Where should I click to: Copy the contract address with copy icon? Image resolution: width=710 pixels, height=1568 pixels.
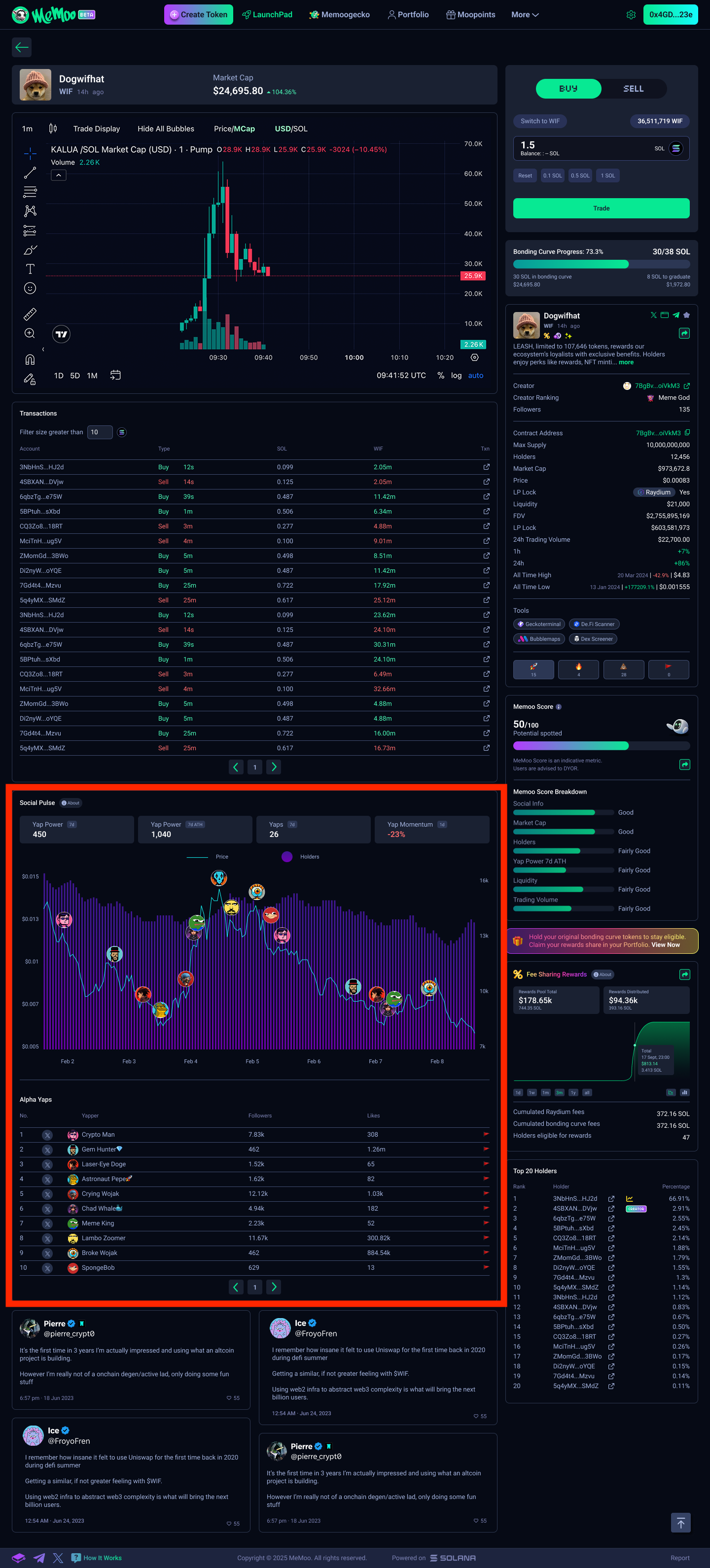tap(687, 433)
